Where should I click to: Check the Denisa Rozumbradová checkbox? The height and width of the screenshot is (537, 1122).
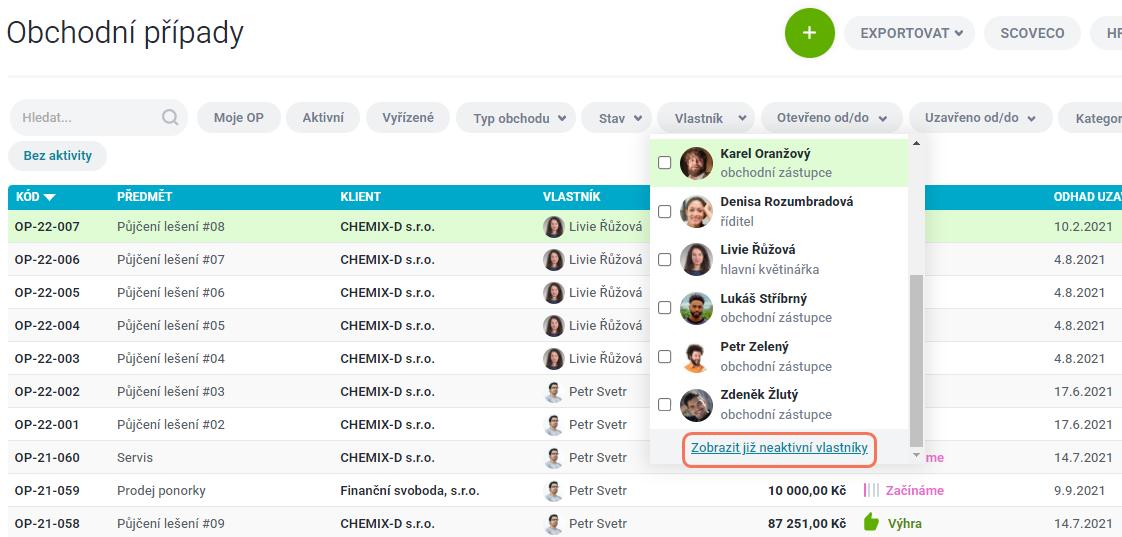click(x=664, y=211)
